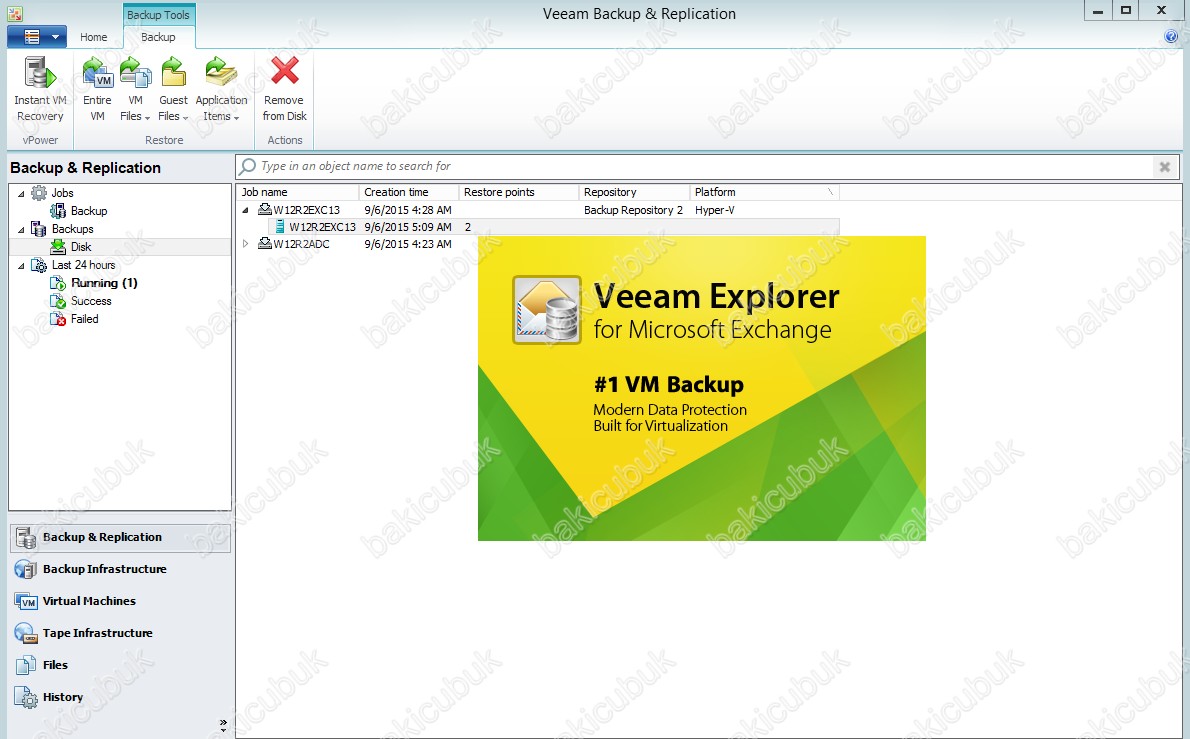Open the Guest Files restore icon
The width and height of the screenshot is (1190, 739).
(x=173, y=73)
